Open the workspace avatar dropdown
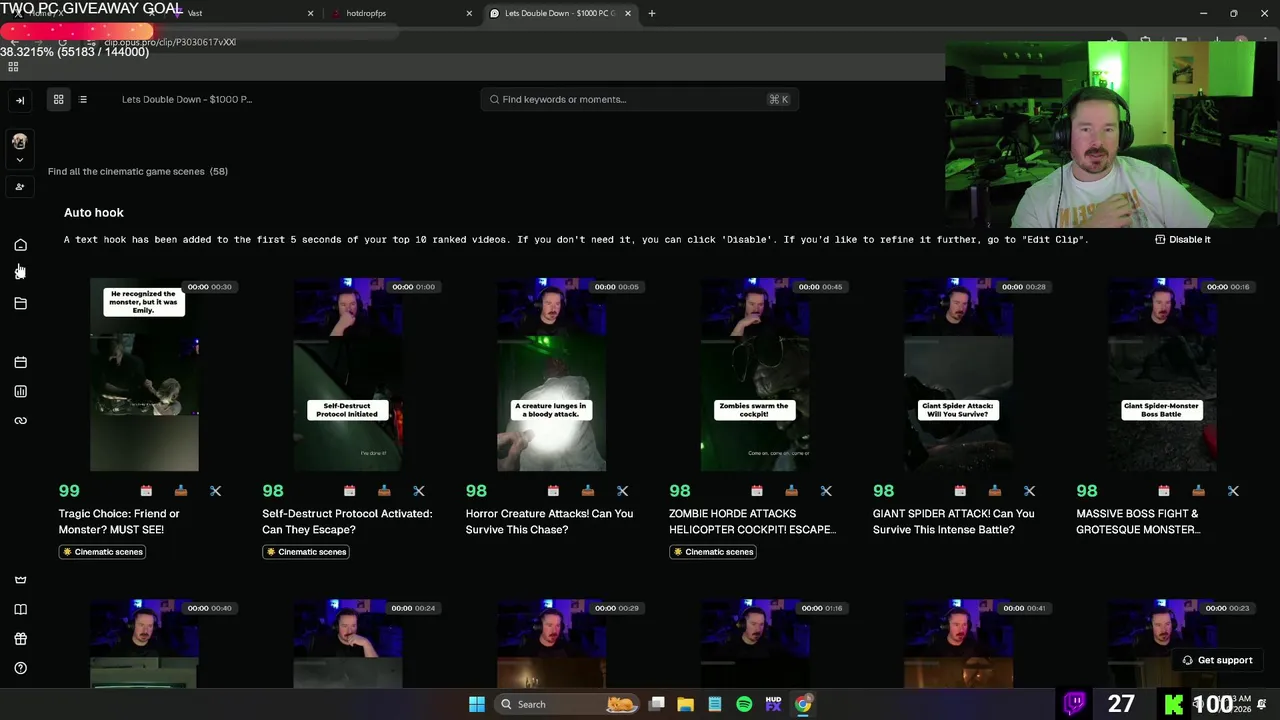Image resolution: width=1280 pixels, height=720 pixels. 19,148
